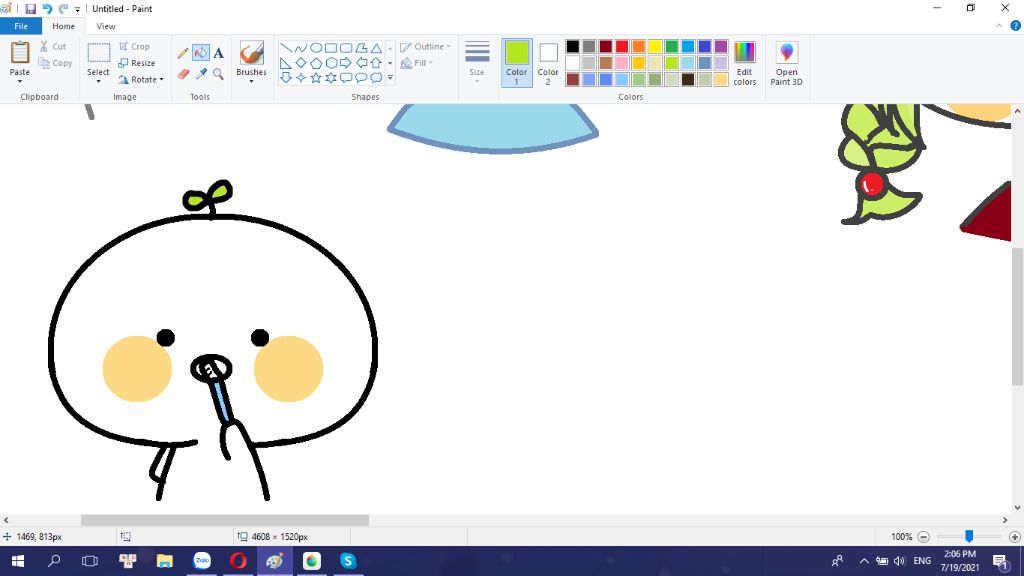1024x576 pixels.
Task: Open the Windows Start menu
Action: point(18,561)
